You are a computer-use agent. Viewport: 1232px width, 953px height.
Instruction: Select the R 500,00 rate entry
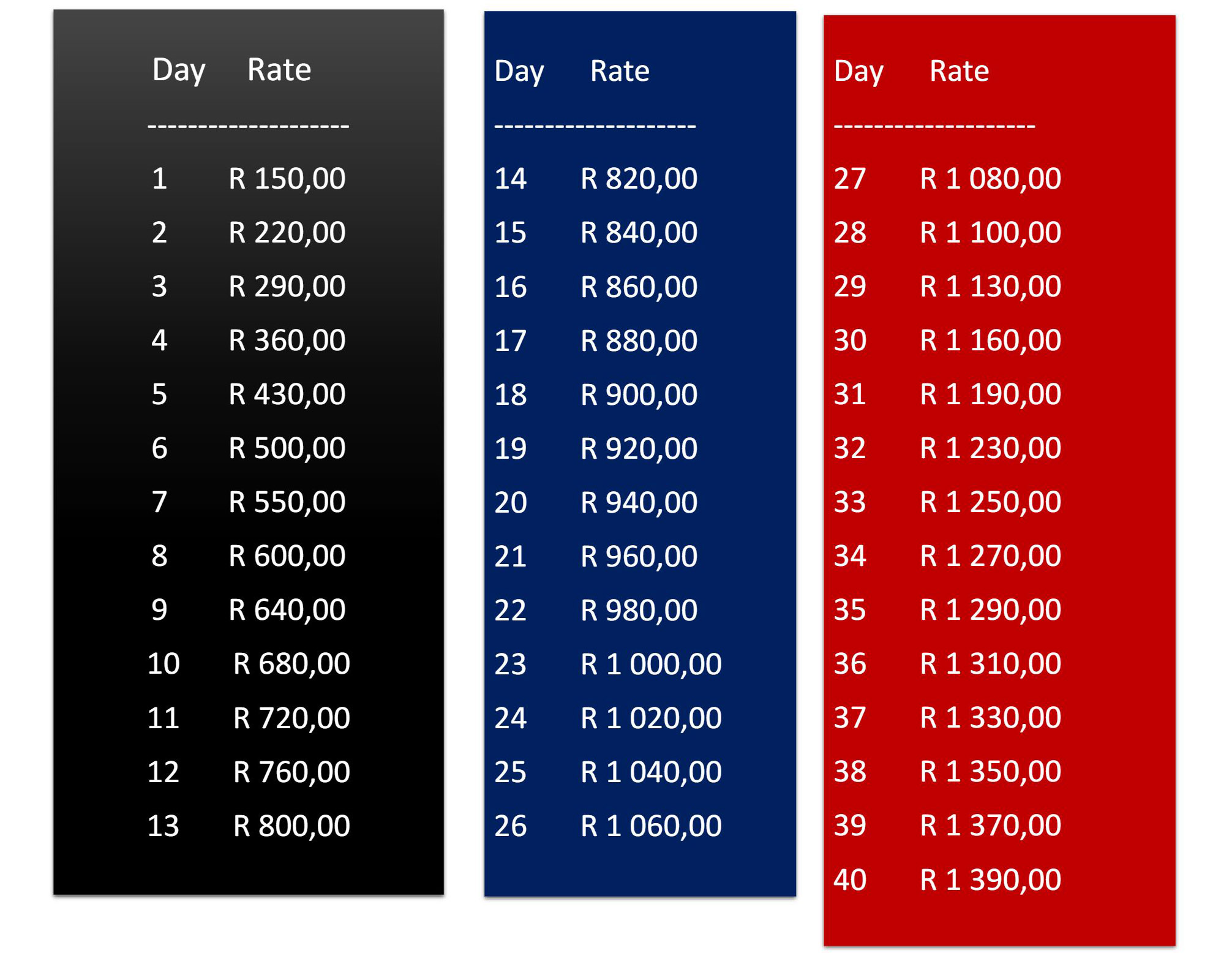pos(287,448)
